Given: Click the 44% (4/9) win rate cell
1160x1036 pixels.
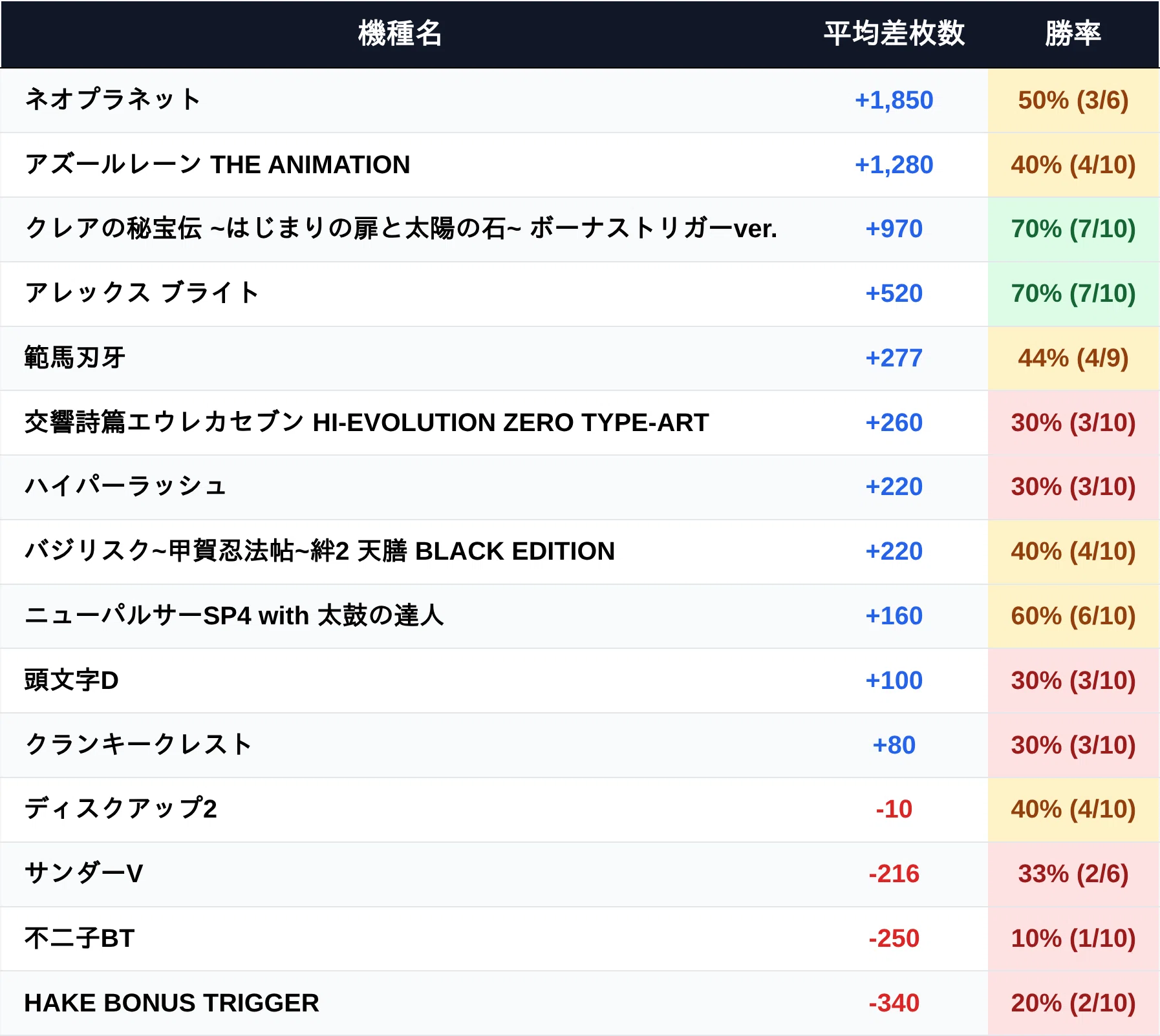Looking at the screenshot, I should tap(1073, 358).
